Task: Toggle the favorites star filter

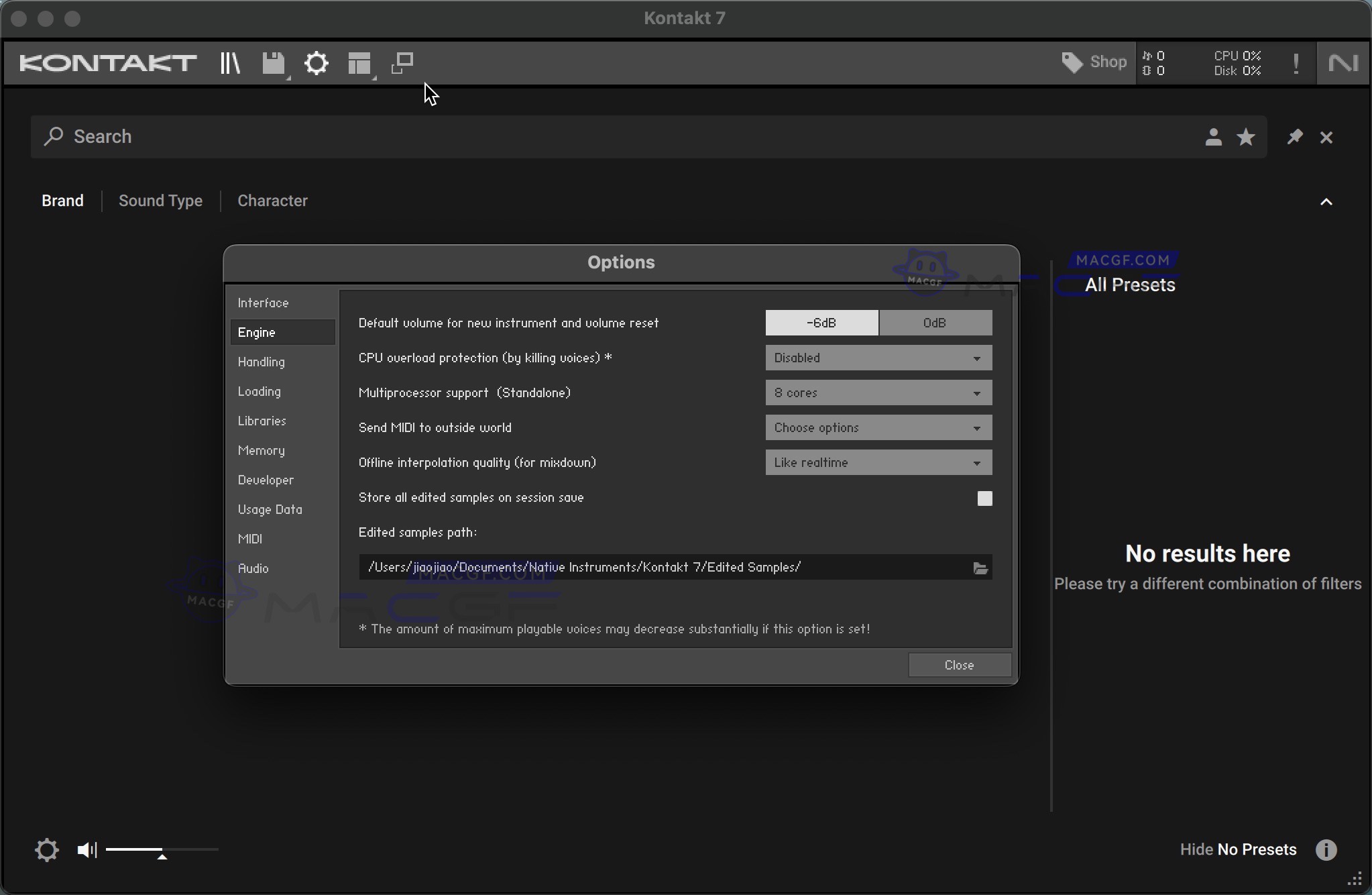Action: point(1246,137)
